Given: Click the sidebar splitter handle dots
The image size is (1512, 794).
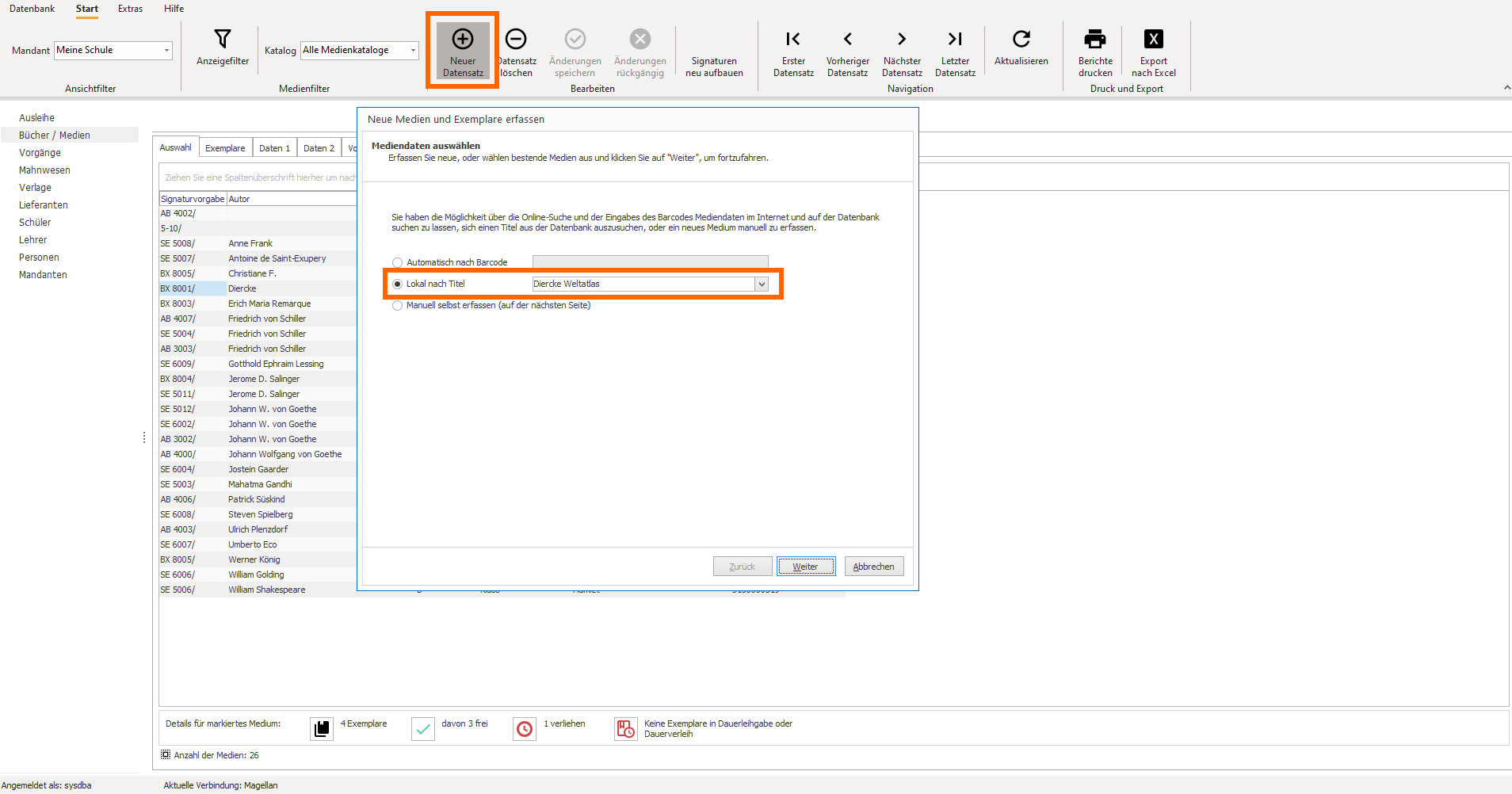Looking at the screenshot, I should [143, 437].
